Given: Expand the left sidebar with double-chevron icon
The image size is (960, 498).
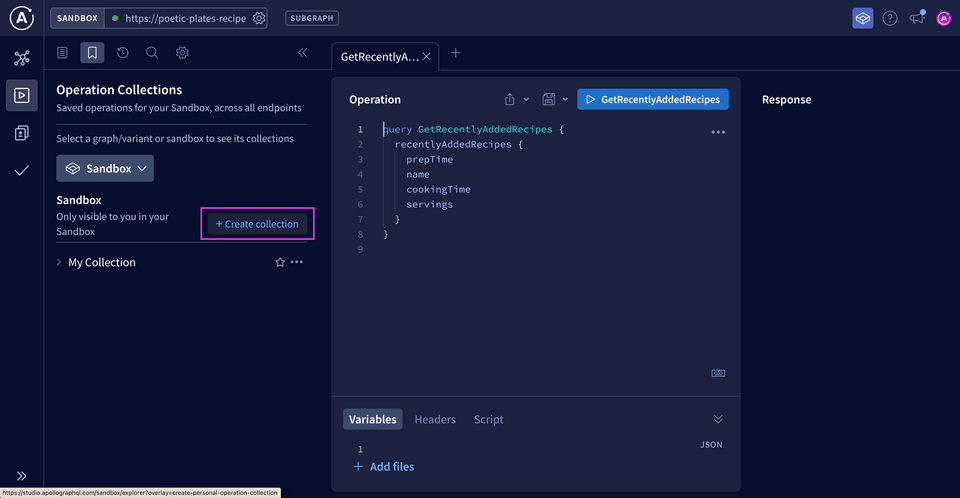Looking at the screenshot, I should click(x=21, y=476).
